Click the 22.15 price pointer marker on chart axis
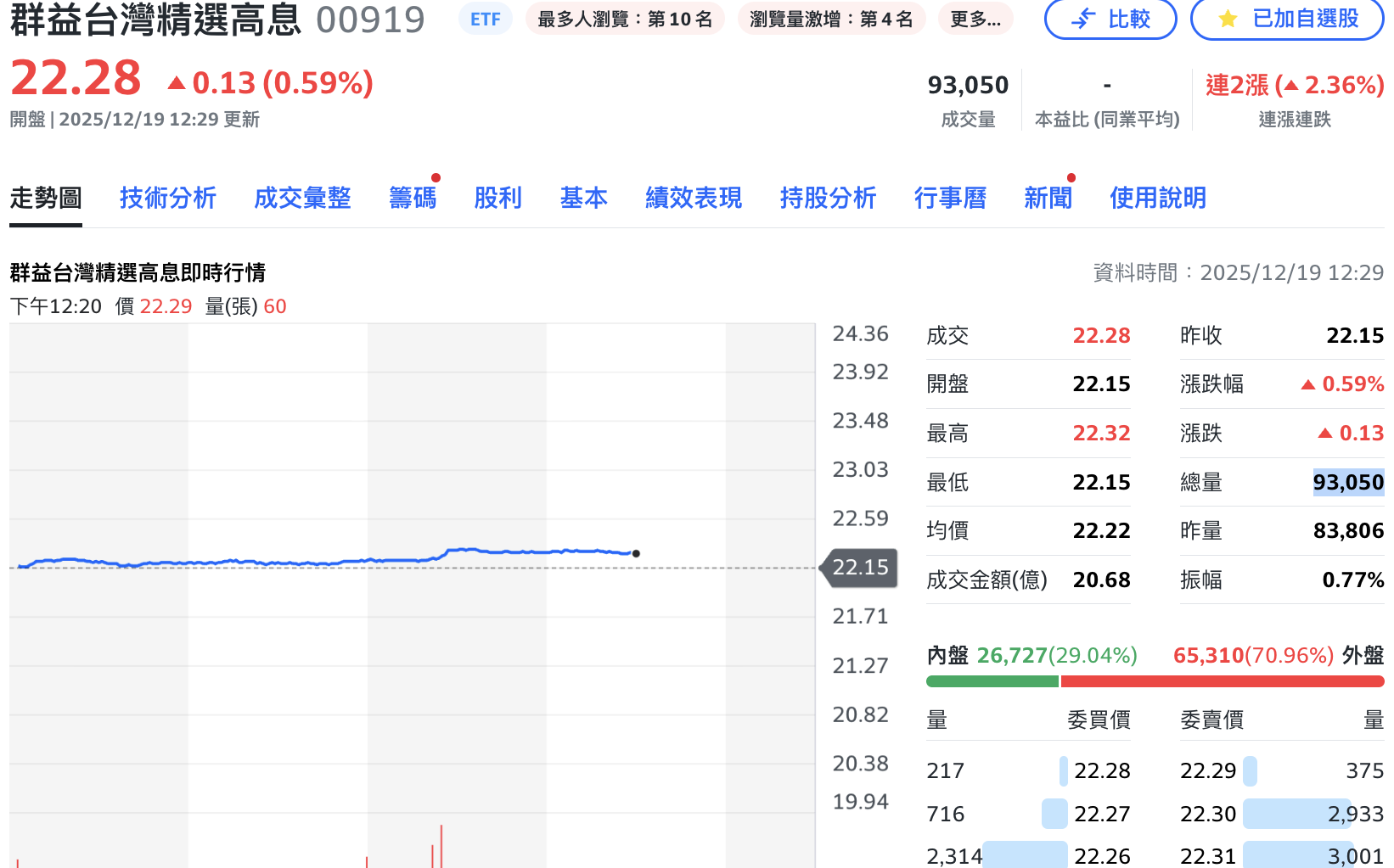1394x868 pixels. coord(857,568)
